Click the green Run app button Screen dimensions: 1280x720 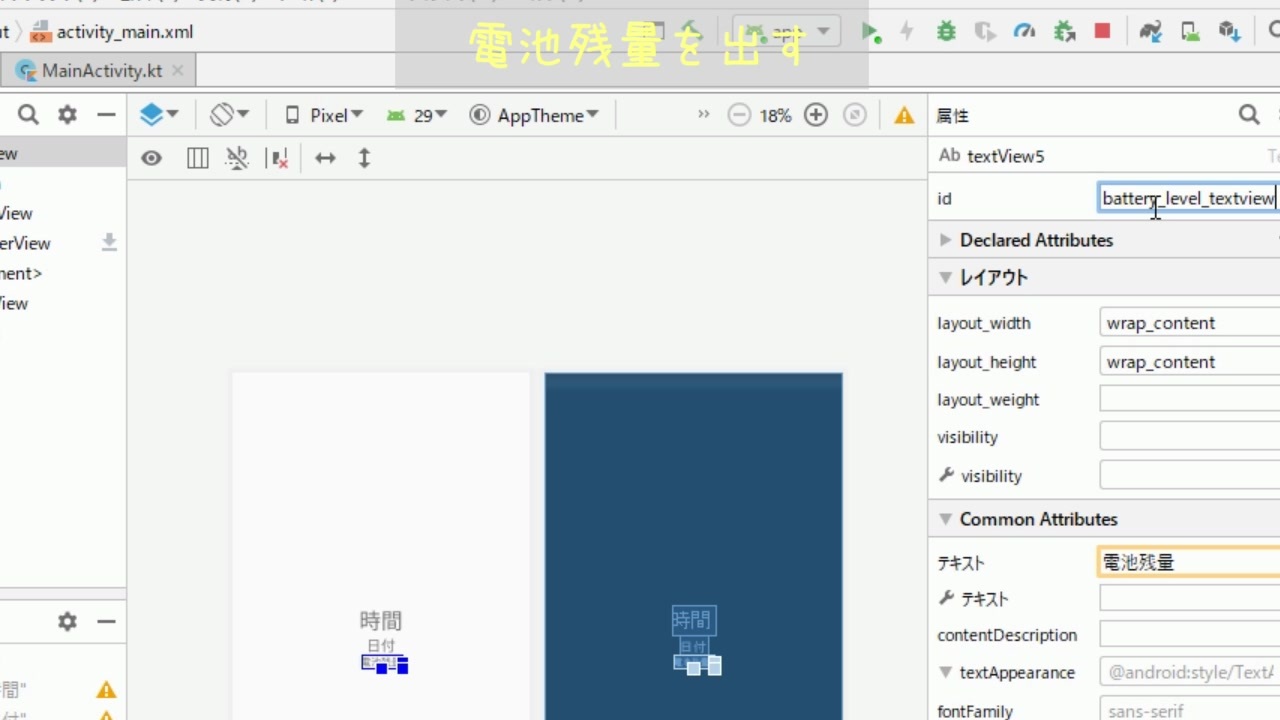(x=871, y=33)
